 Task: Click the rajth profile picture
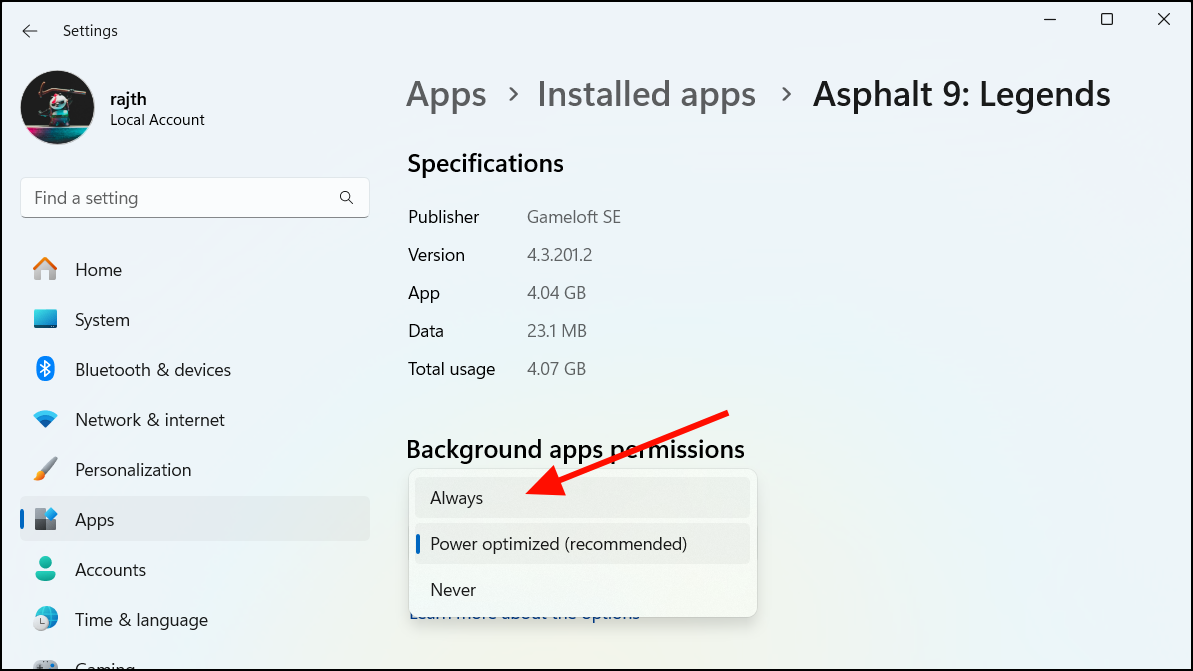(57, 107)
